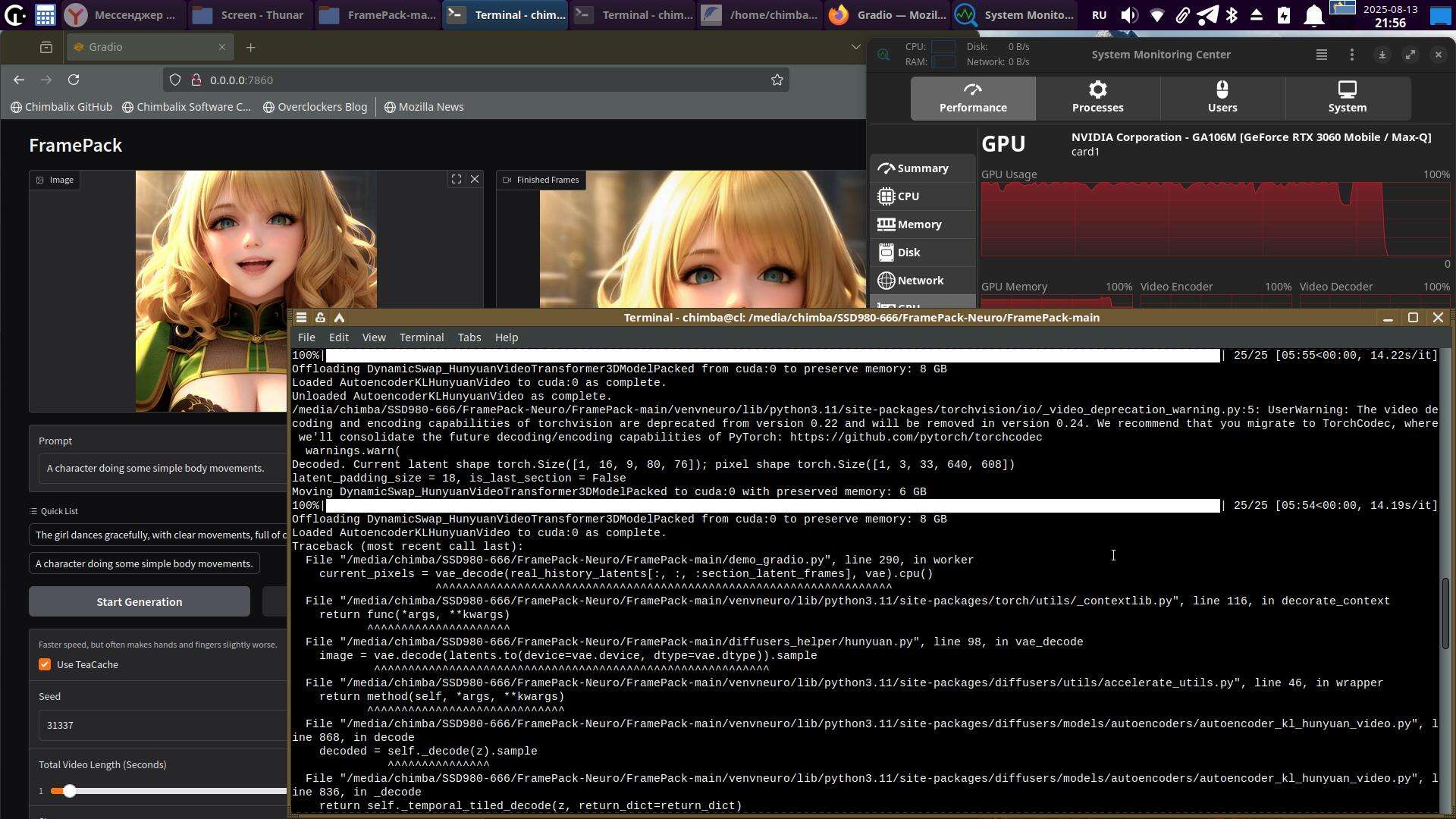The height and width of the screenshot is (819, 1456).
Task: Open the terminal window menu button
Action: [x=302, y=318]
